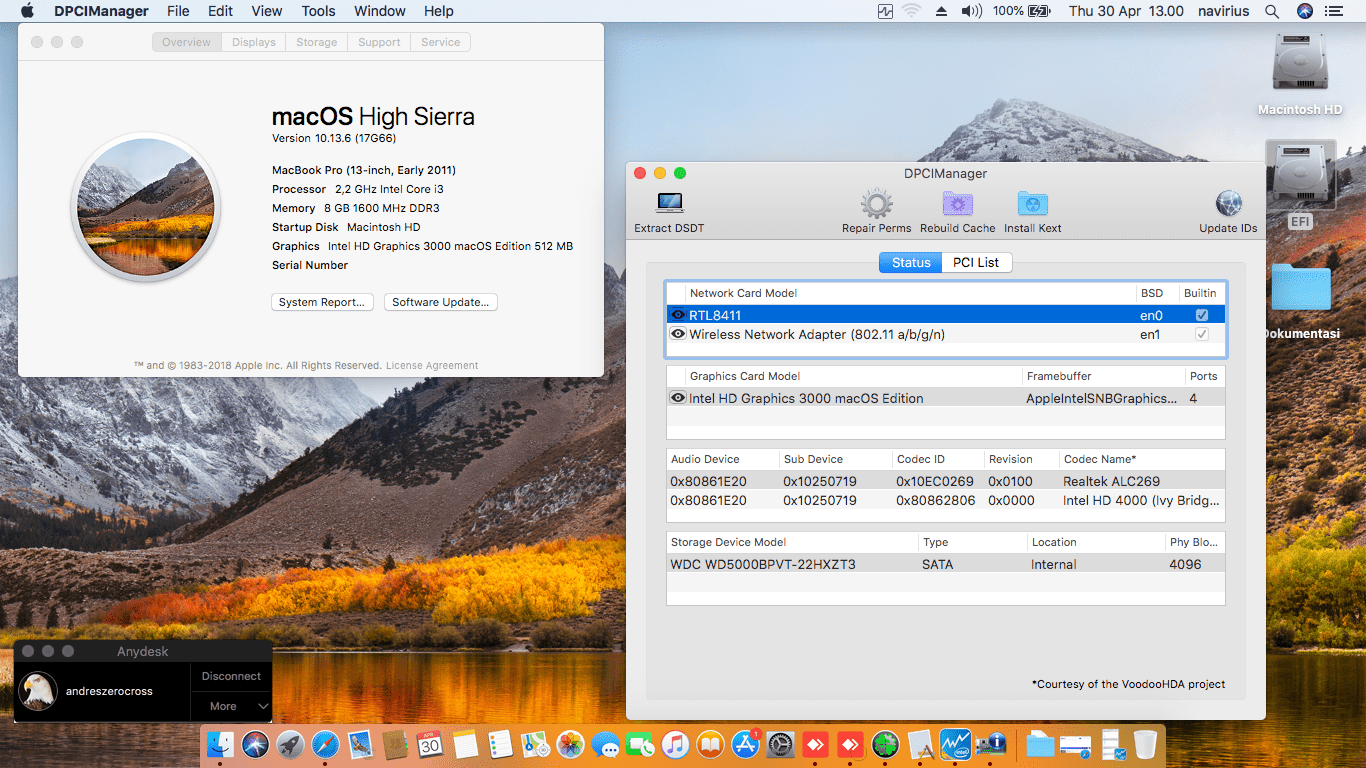Open Messages from the Dock
The image size is (1366, 768).
605,744
